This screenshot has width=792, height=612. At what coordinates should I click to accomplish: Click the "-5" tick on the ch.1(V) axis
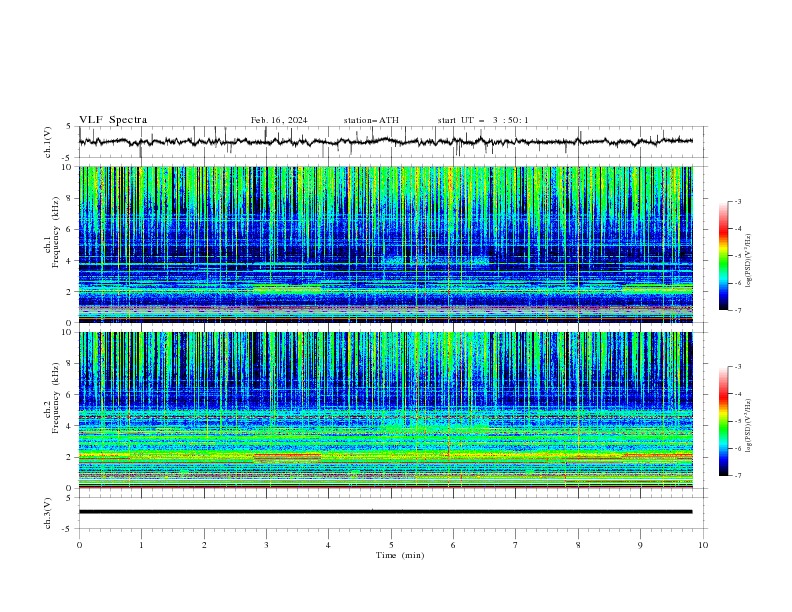tap(68, 158)
